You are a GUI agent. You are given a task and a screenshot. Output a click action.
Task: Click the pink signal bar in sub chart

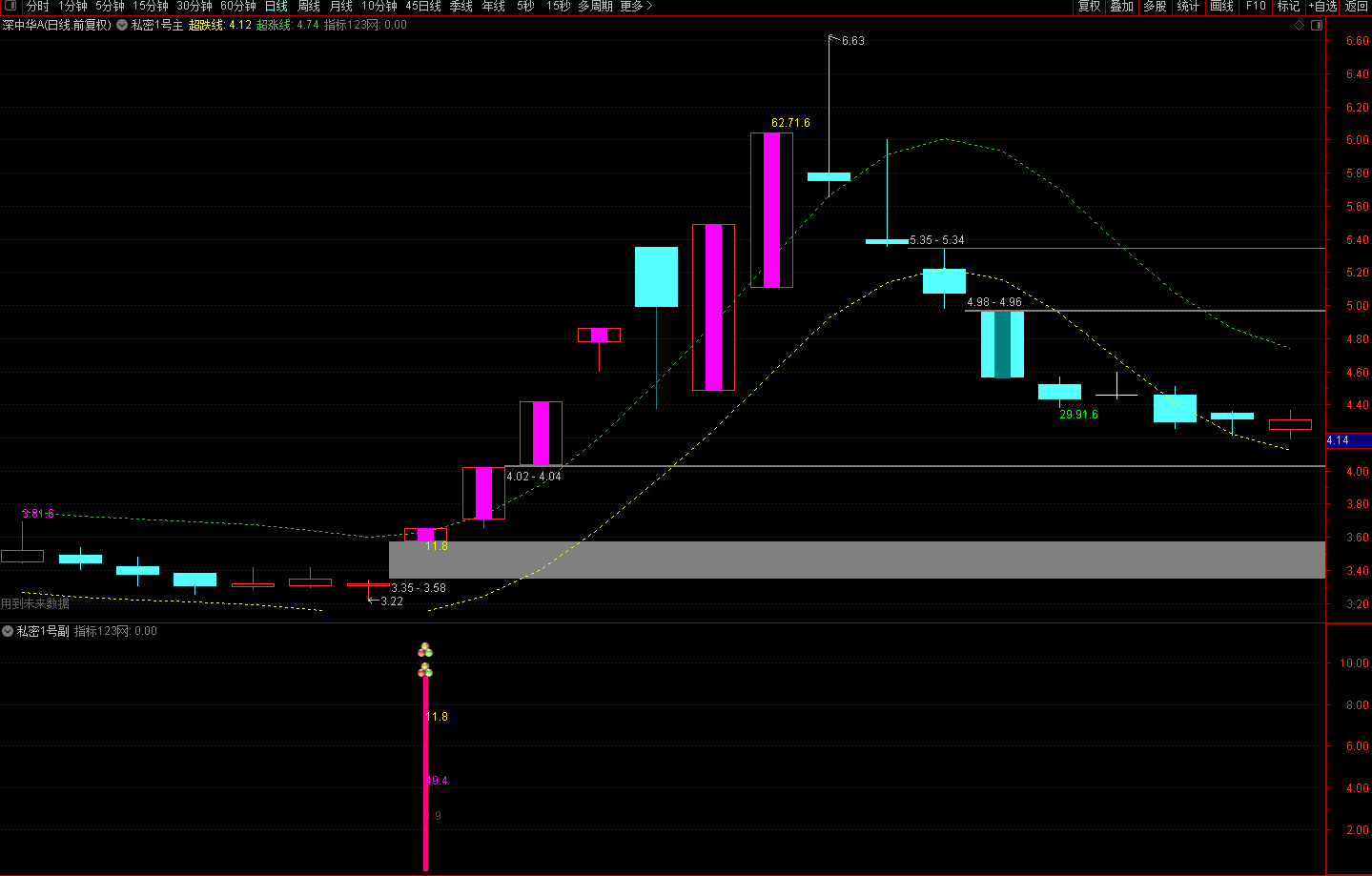(x=425, y=772)
